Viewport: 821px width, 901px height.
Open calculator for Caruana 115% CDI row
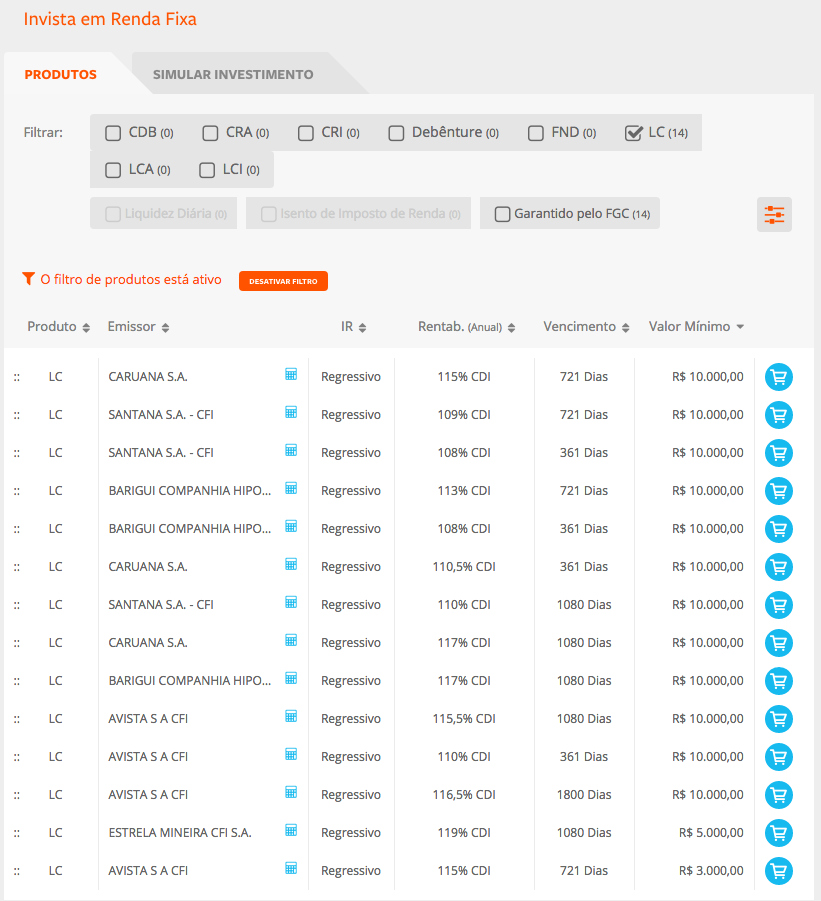point(291,375)
